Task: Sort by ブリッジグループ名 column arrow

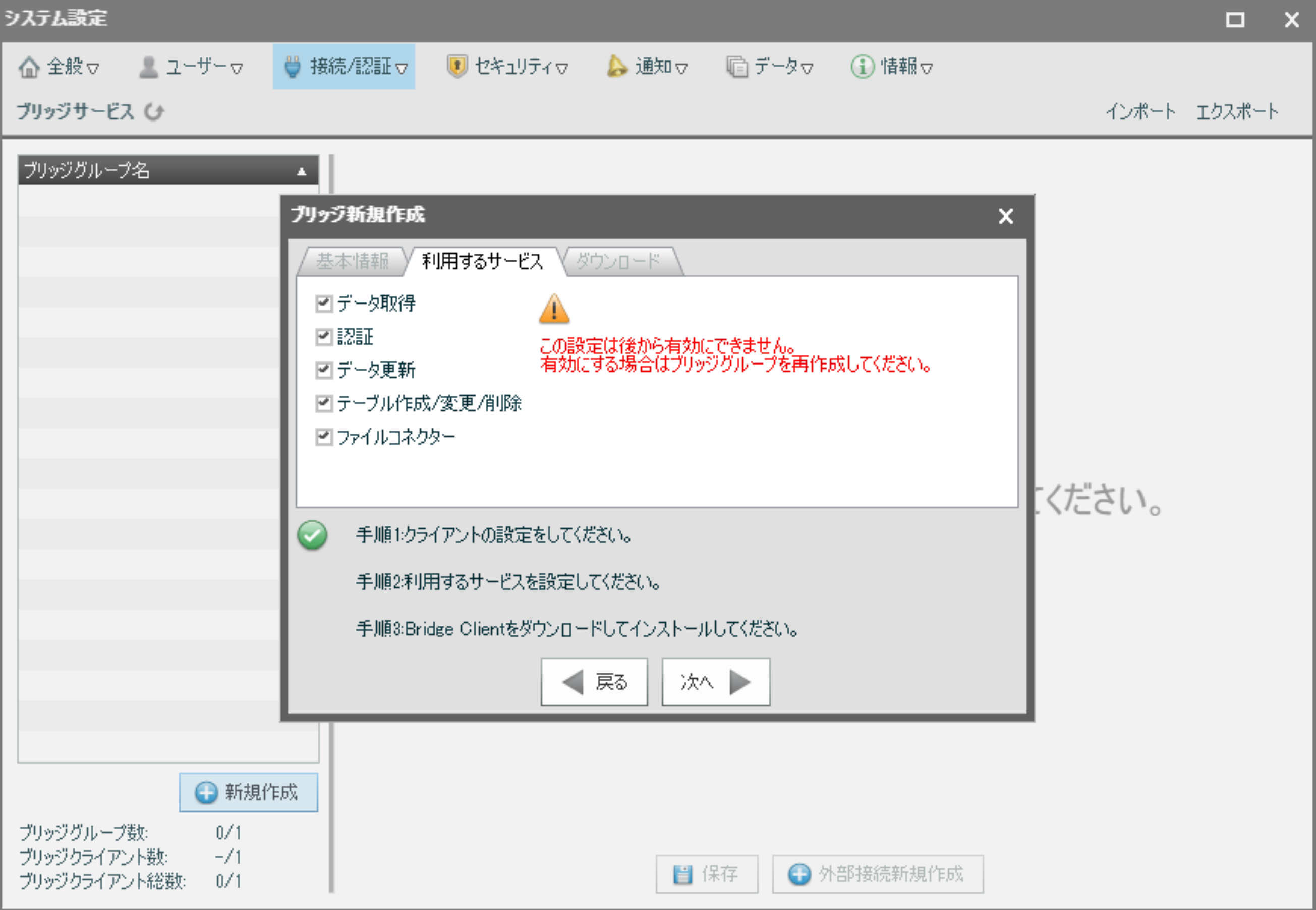Action: (302, 171)
